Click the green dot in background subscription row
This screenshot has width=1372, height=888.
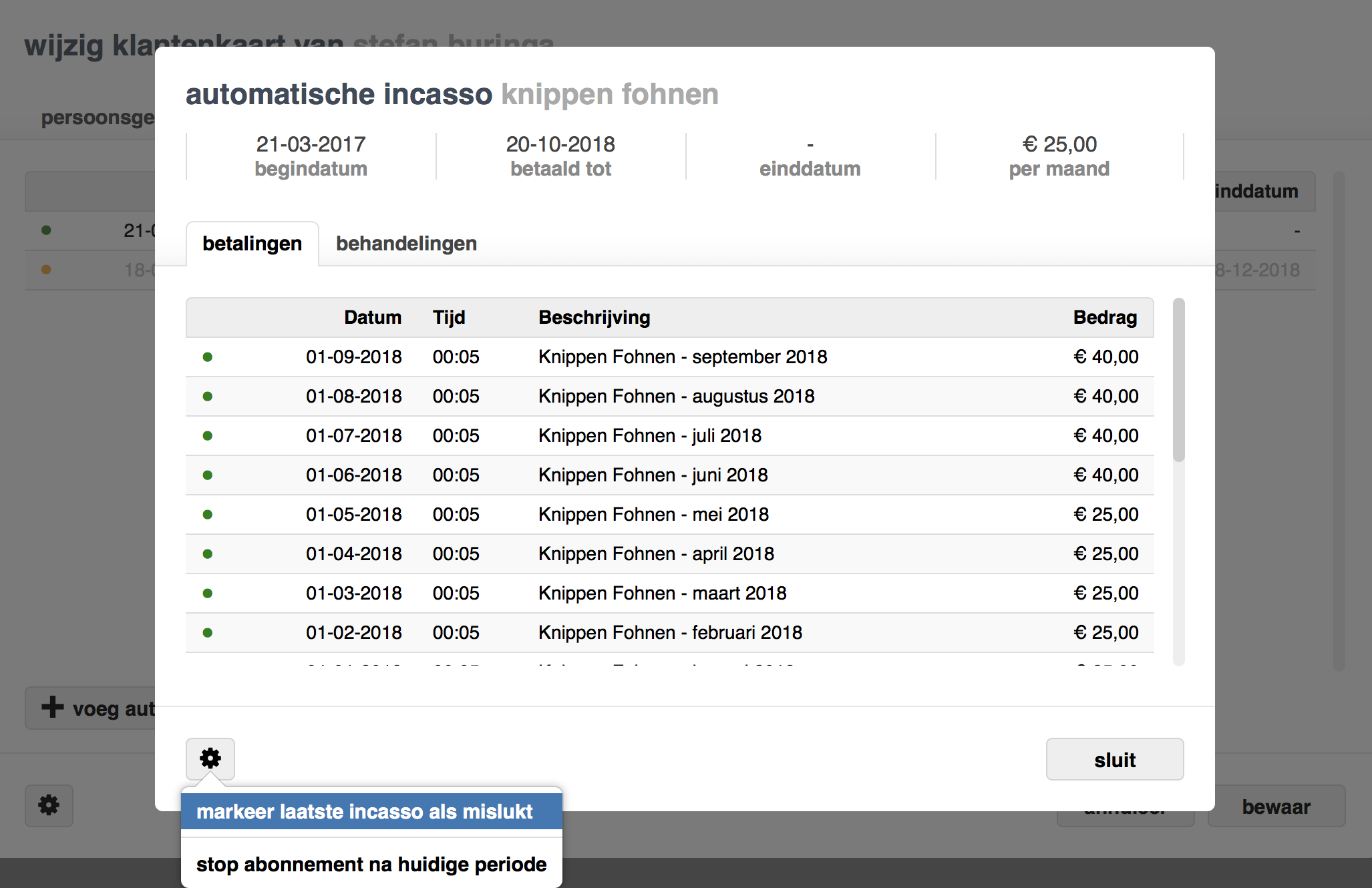point(46,230)
